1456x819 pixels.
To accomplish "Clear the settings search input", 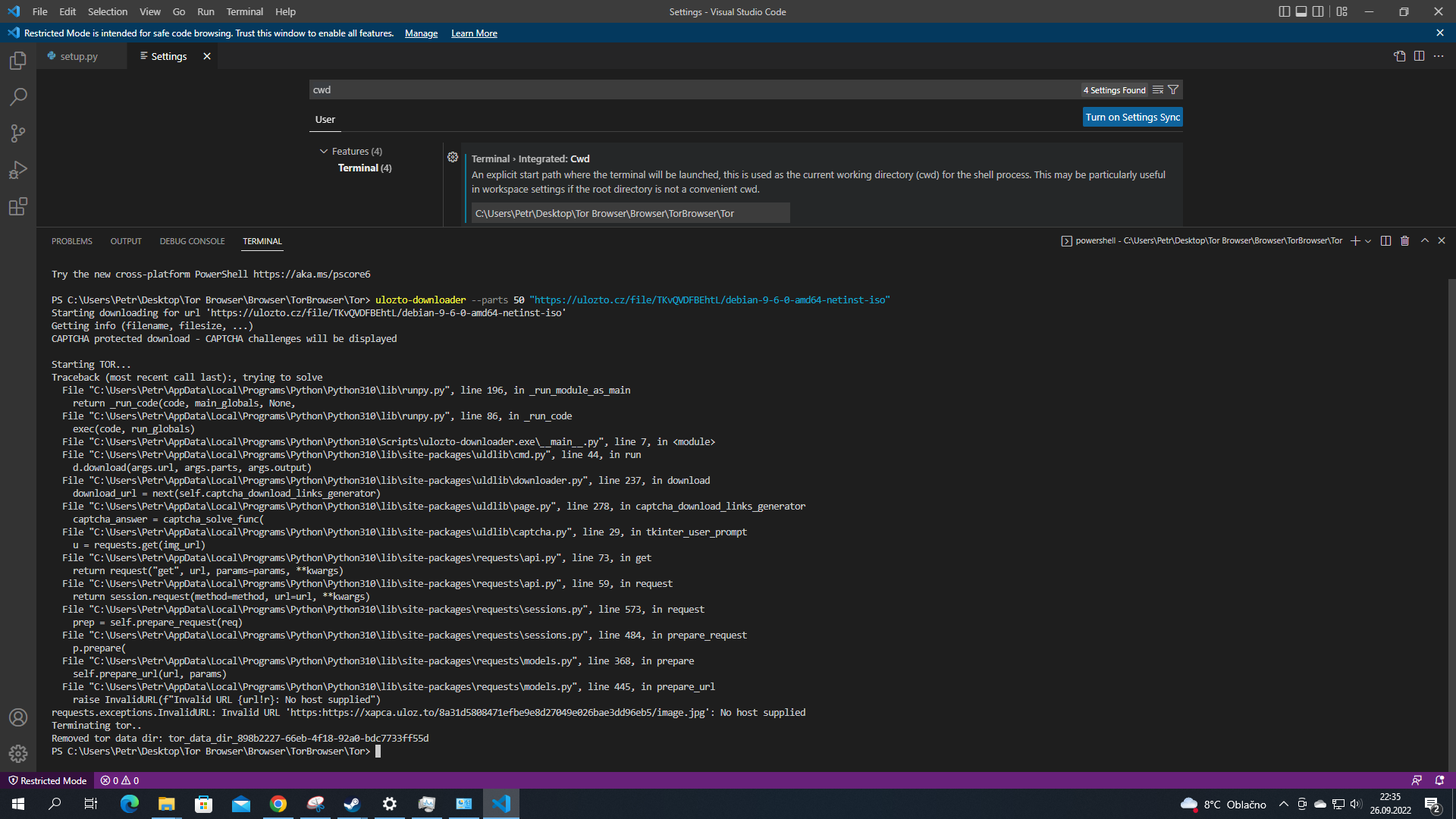I will [1158, 89].
